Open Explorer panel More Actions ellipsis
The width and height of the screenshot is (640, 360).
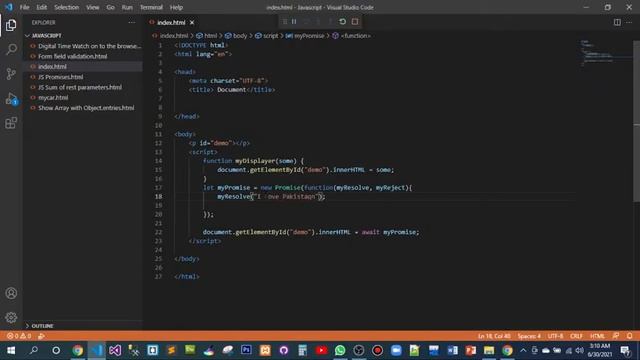point(131,22)
